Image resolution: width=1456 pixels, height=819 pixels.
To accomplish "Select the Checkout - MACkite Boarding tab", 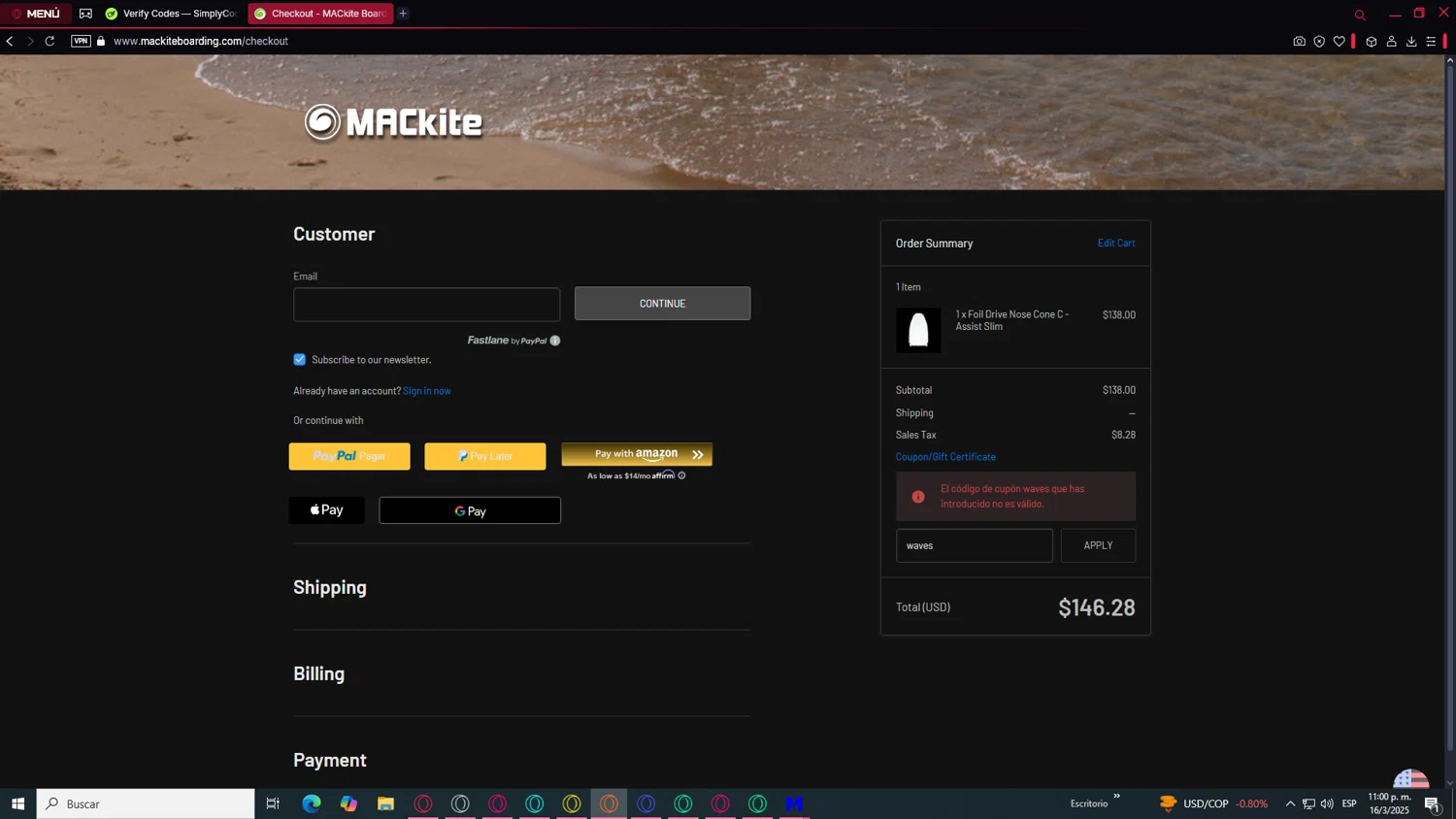I will [320, 14].
